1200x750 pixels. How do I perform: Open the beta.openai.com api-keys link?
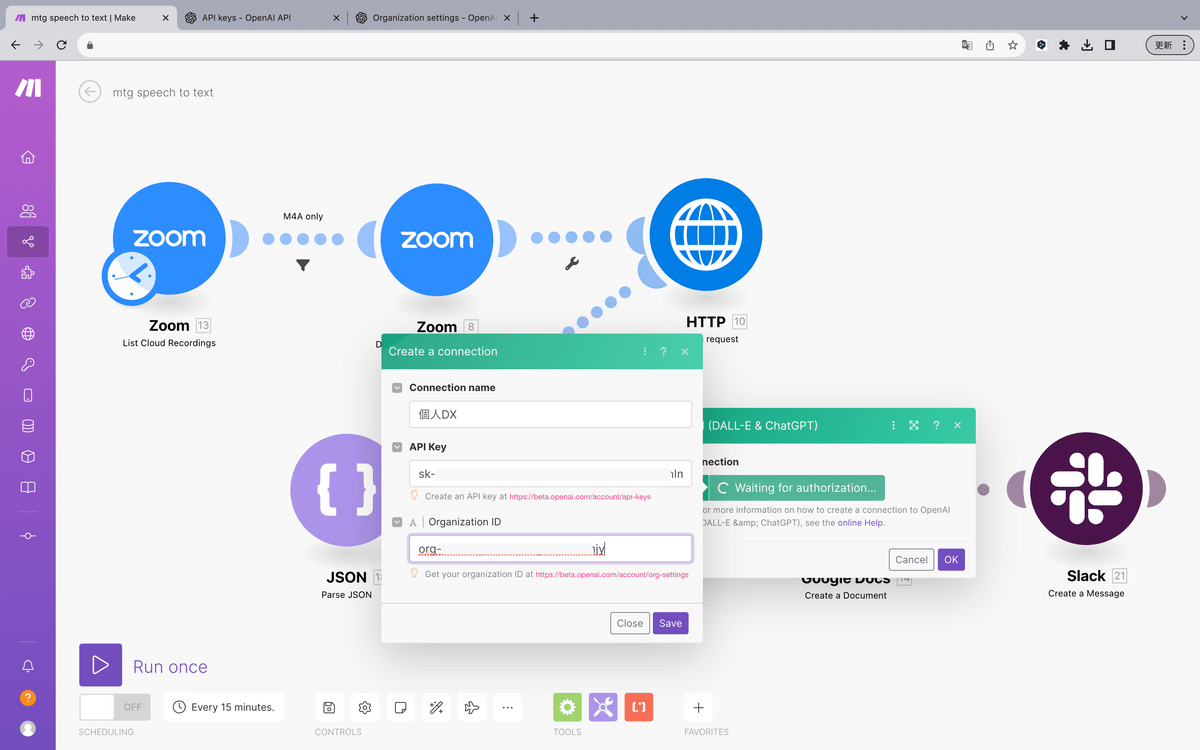coord(580,497)
